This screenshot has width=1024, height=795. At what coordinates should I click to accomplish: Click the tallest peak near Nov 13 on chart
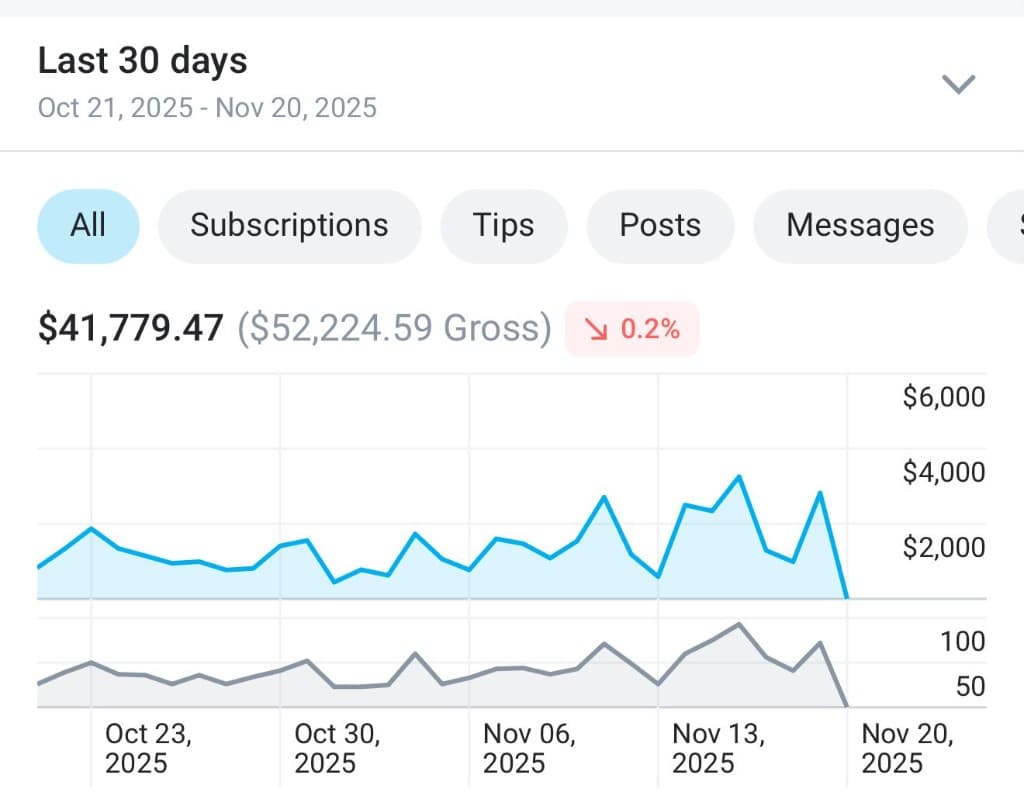pos(738,477)
